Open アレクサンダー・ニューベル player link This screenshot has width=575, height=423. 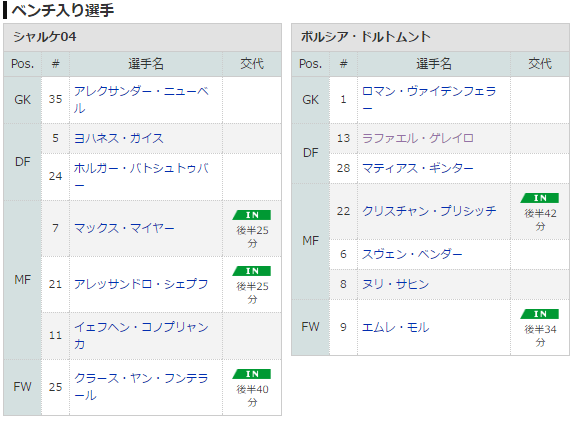point(141,100)
